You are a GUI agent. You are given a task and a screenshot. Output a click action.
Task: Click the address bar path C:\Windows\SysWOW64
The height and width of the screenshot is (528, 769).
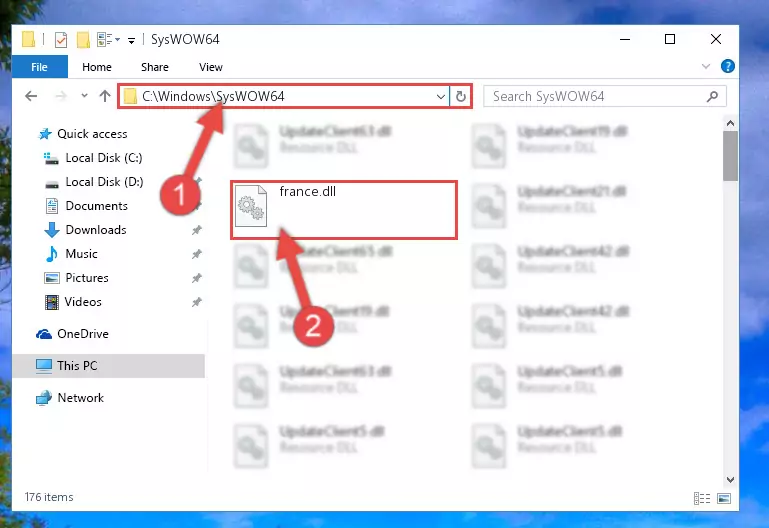[x=213, y=96]
